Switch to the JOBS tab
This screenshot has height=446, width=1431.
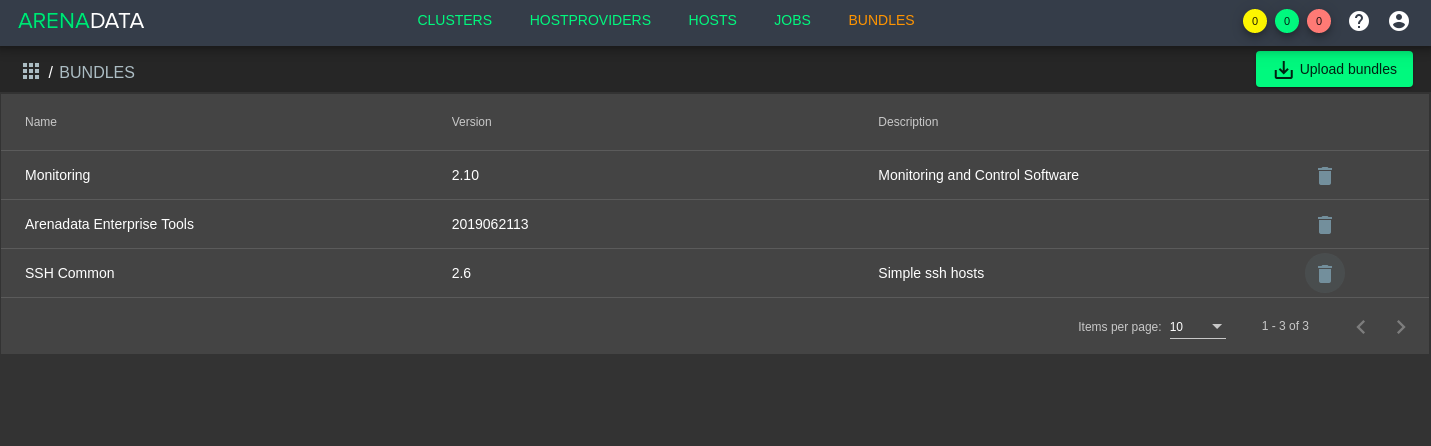tap(792, 20)
